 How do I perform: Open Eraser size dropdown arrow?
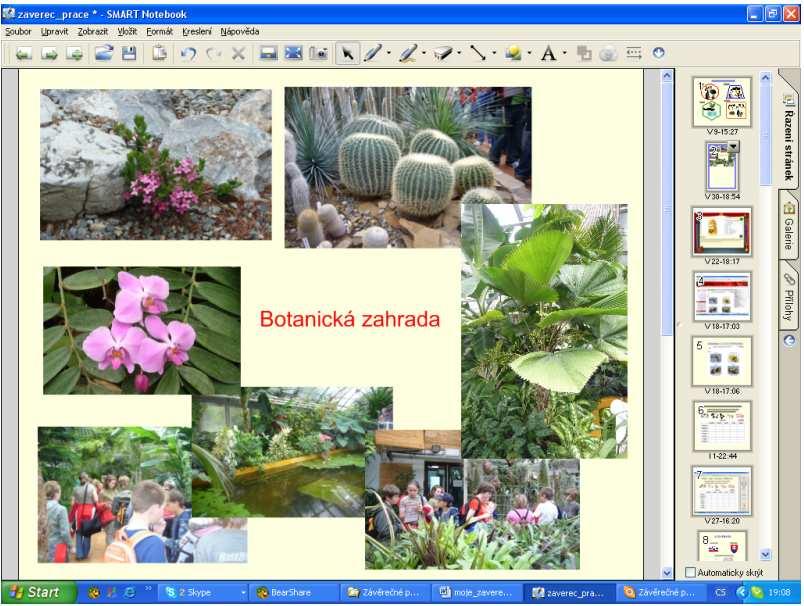click(459, 53)
